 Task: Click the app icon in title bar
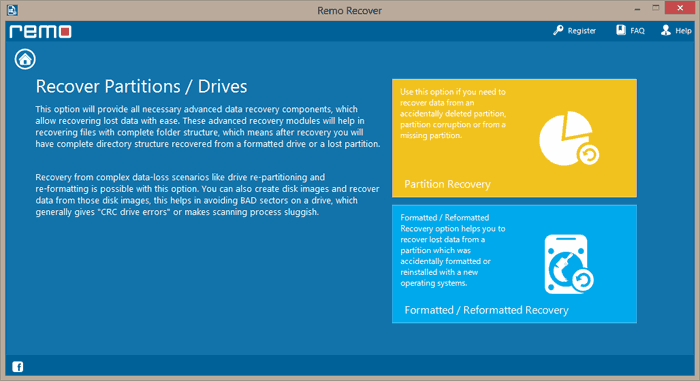[12, 10]
